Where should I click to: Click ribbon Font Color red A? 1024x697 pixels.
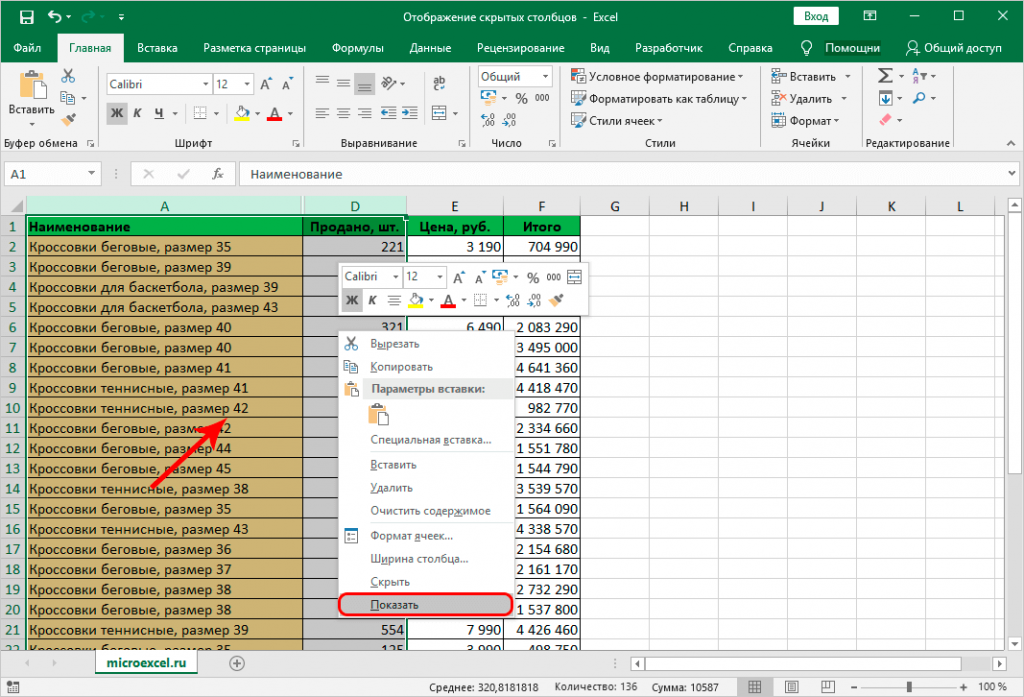[x=275, y=114]
